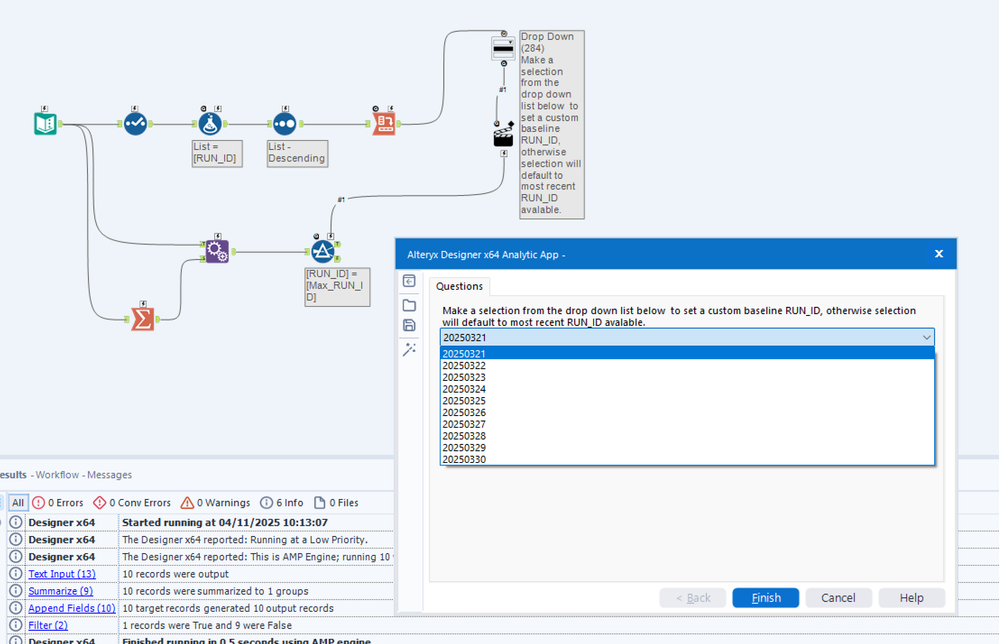
Task: Click info icon beside Filter (2) message
Action: tap(16, 626)
